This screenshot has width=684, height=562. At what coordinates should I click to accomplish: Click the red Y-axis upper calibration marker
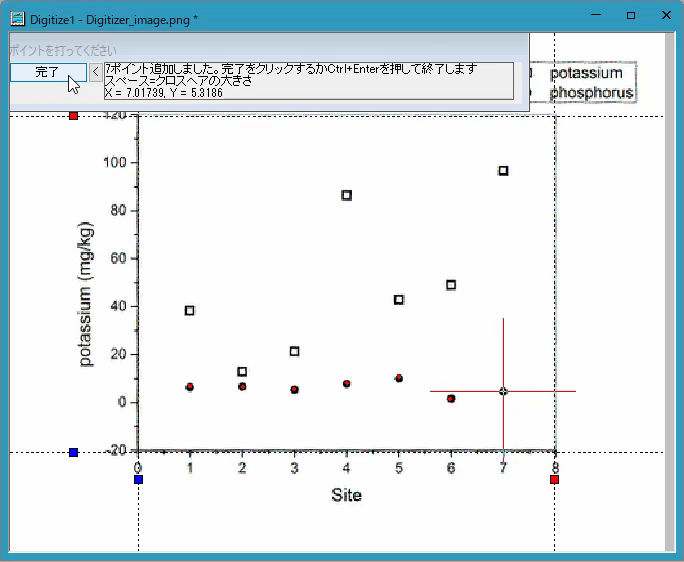(74, 116)
